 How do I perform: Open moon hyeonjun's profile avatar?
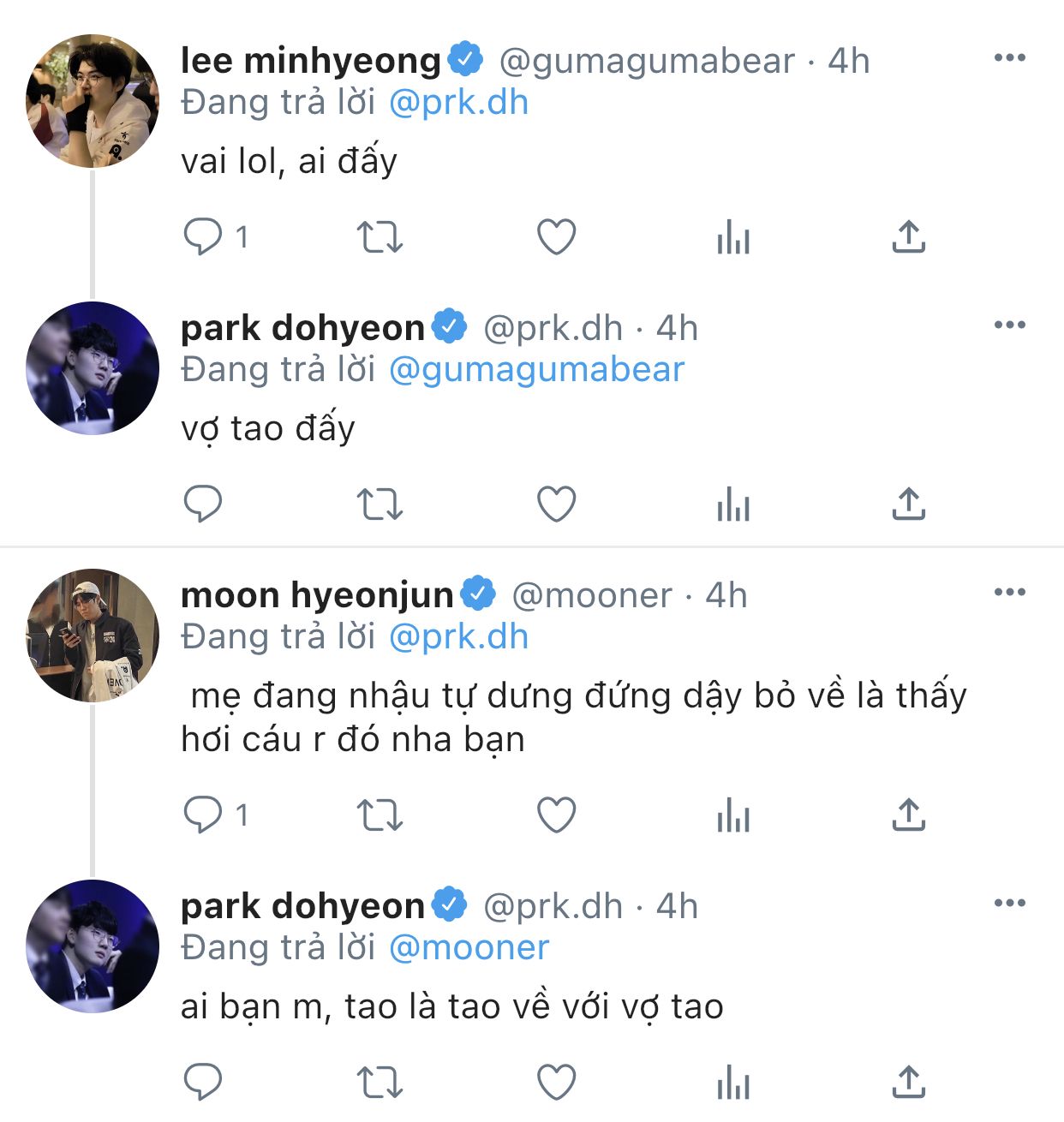coord(93,636)
